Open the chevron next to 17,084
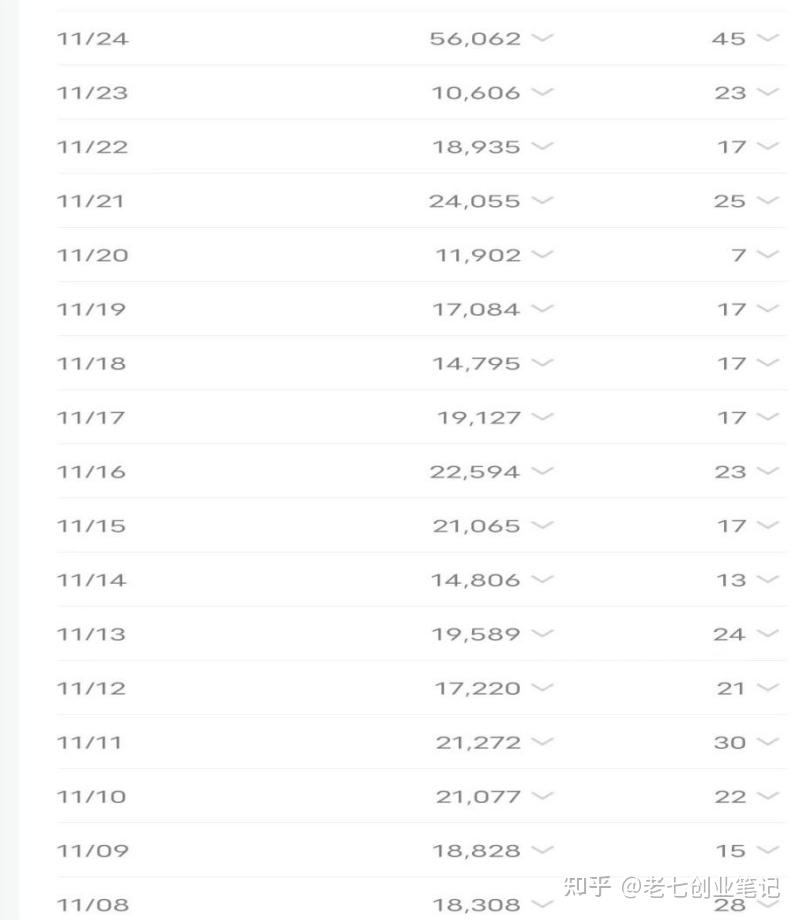Screen dimensions: 800x920 (x=542, y=308)
